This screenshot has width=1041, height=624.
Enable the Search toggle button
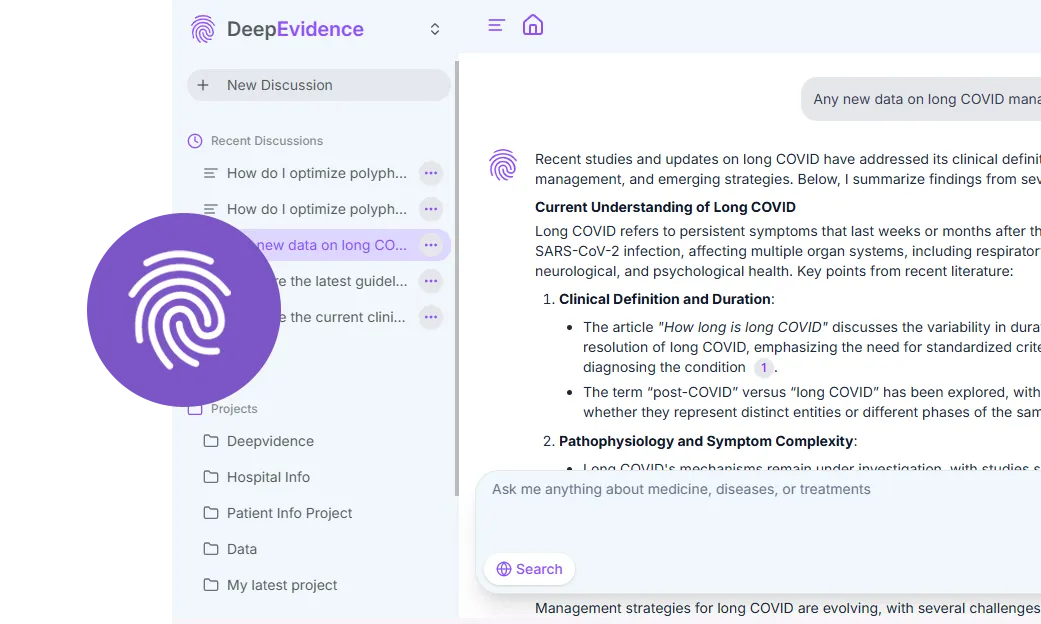529,569
